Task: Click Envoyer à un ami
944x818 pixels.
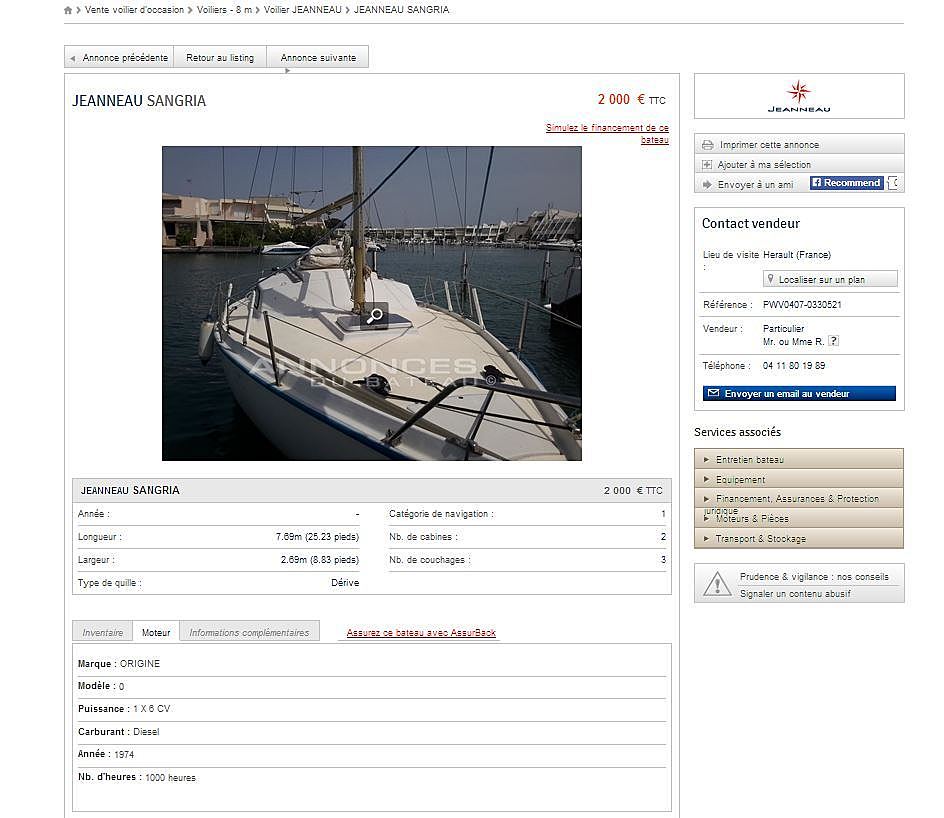Action: tap(756, 185)
